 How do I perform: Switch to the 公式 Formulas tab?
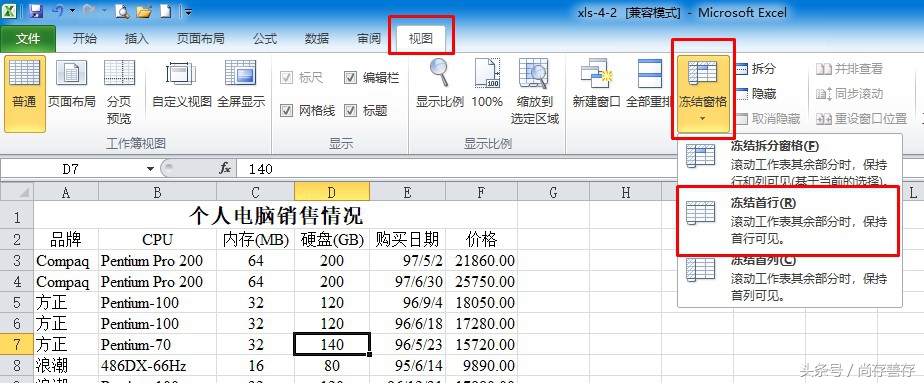265,39
